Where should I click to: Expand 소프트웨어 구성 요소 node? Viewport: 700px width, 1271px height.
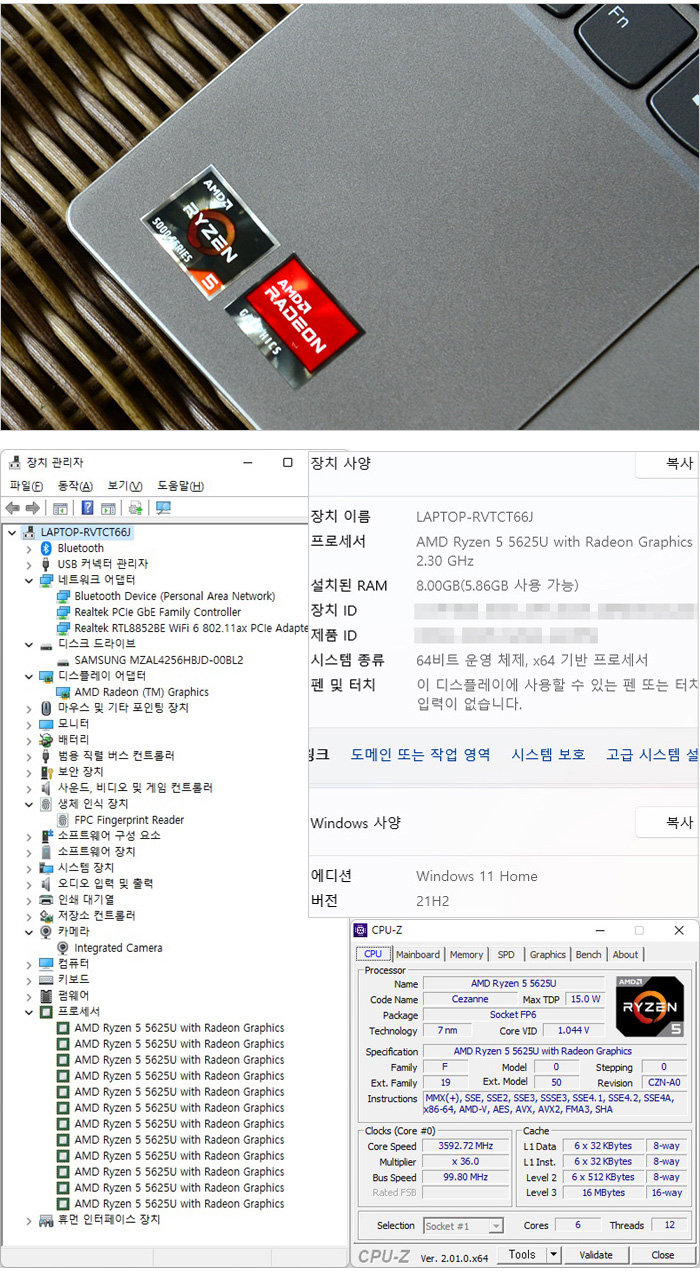29,836
